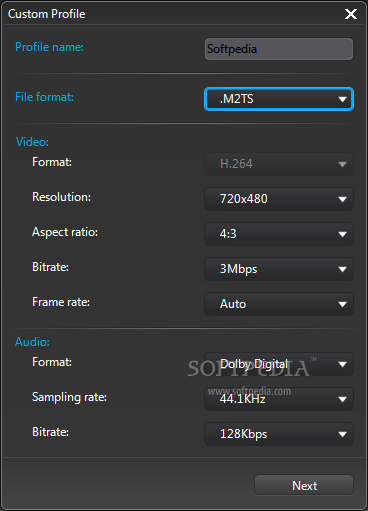Expand the 128Kbps audio Bitrate dropdown
Image resolution: width=368 pixels, height=511 pixels.
(279, 434)
